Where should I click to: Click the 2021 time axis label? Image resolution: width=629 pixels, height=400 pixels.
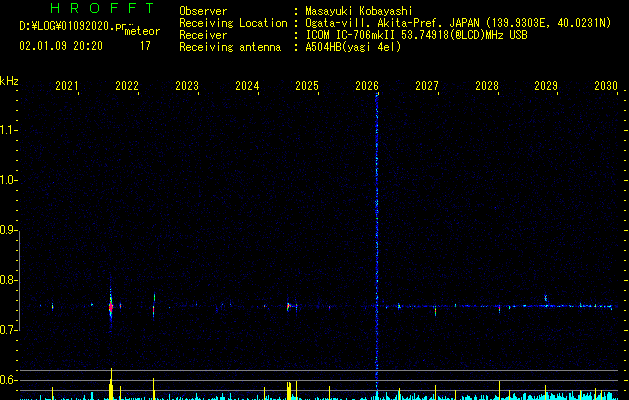67,86
